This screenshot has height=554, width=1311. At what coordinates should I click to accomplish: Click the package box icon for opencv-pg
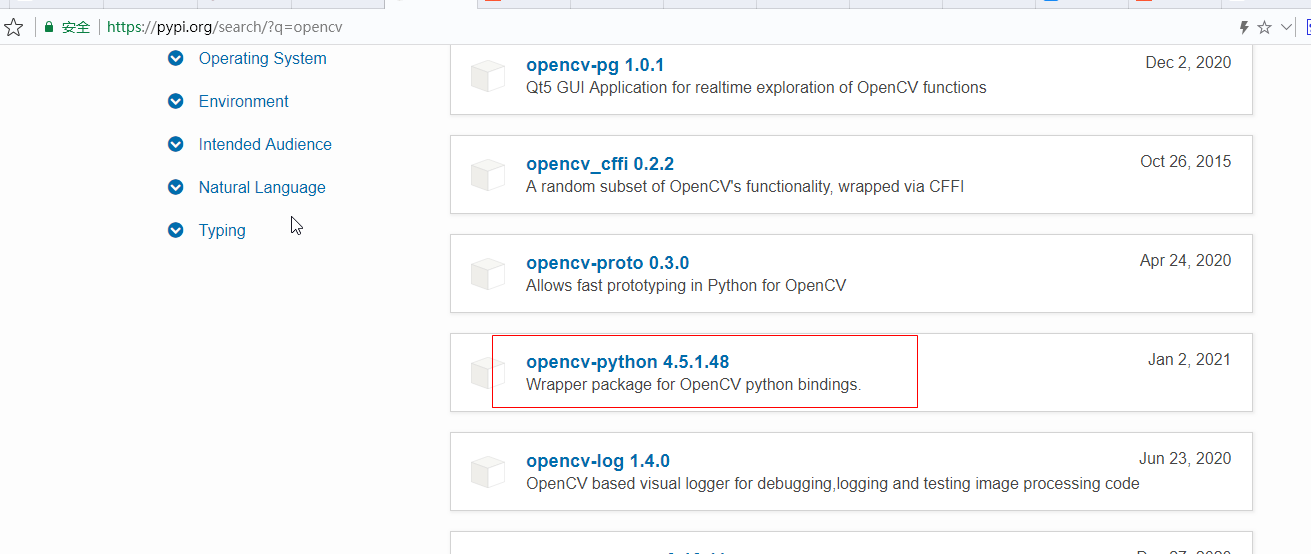point(488,76)
